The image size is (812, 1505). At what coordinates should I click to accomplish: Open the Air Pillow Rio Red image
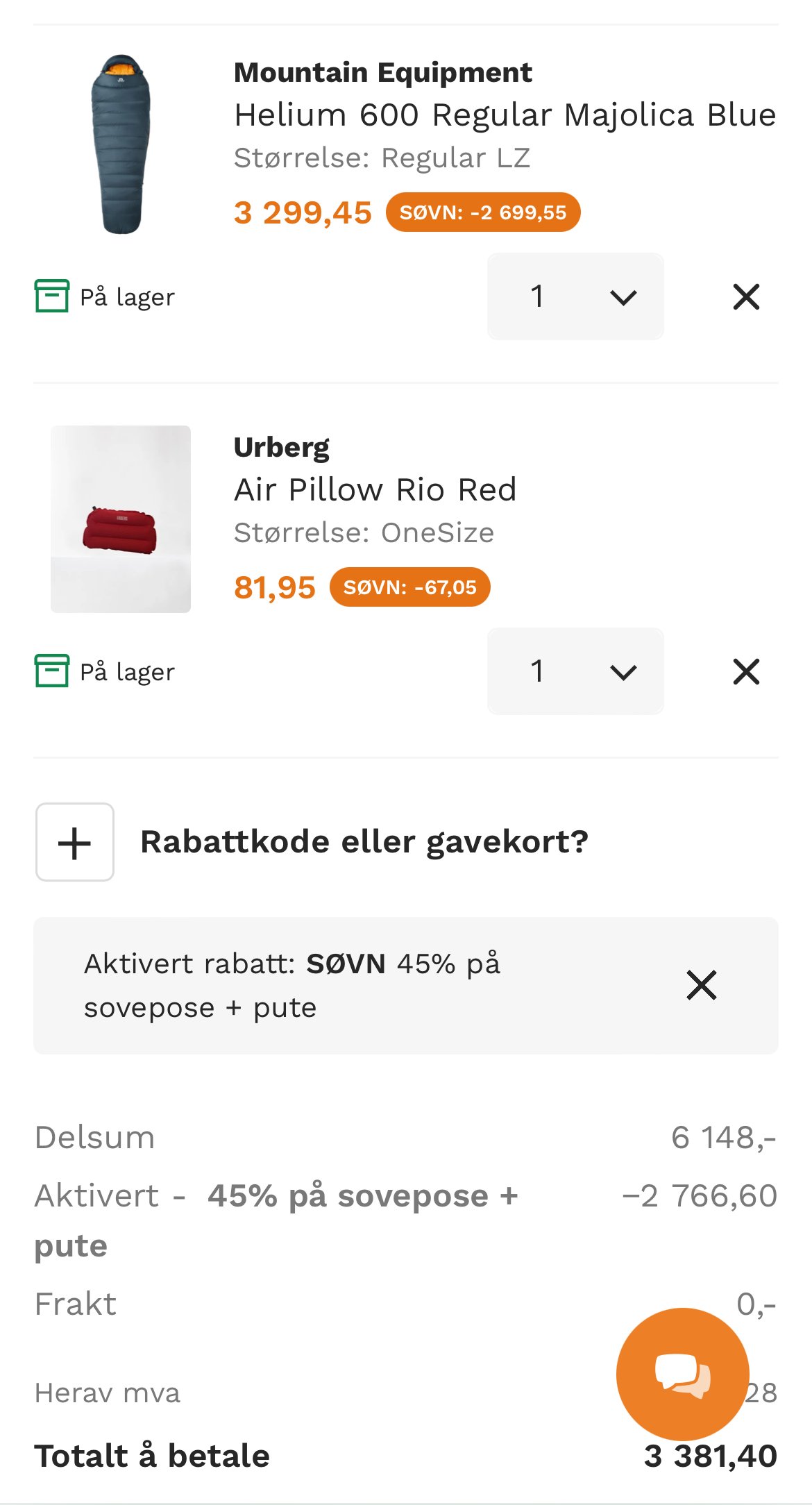tap(121, 519)
